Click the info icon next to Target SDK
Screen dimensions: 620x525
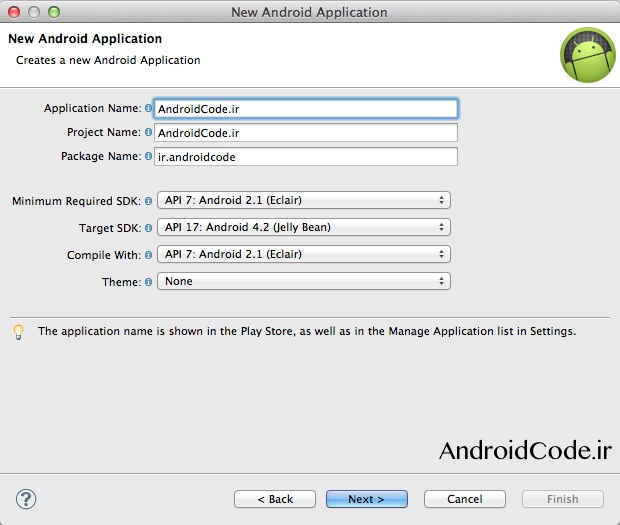point(148,228)
